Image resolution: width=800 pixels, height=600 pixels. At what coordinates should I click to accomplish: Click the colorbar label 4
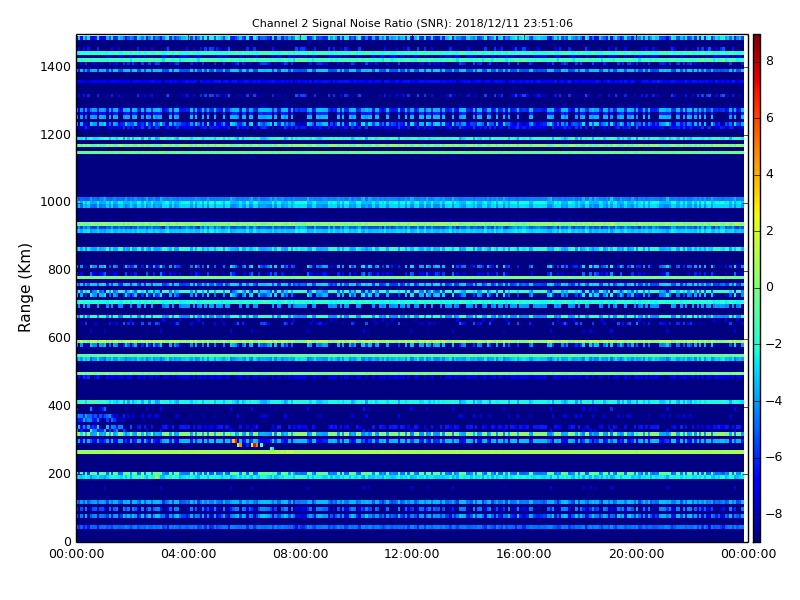point(770,174)
